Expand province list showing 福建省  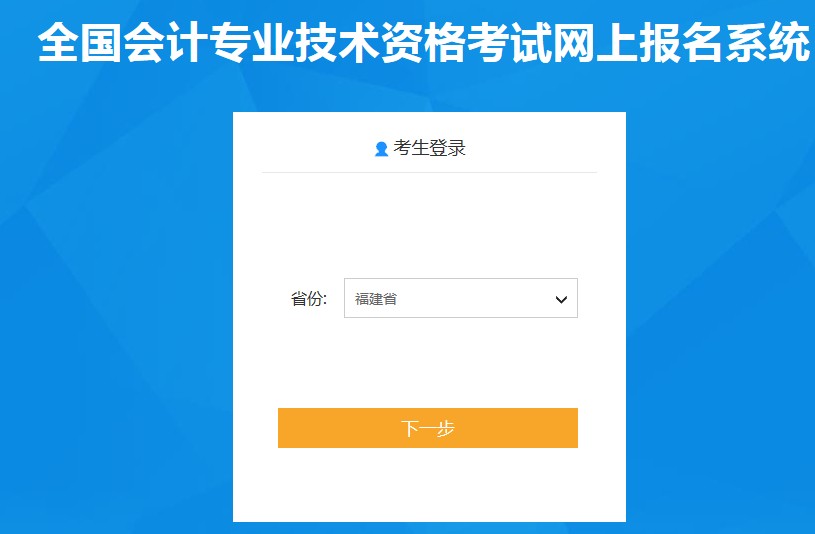[x=461, y=298]
